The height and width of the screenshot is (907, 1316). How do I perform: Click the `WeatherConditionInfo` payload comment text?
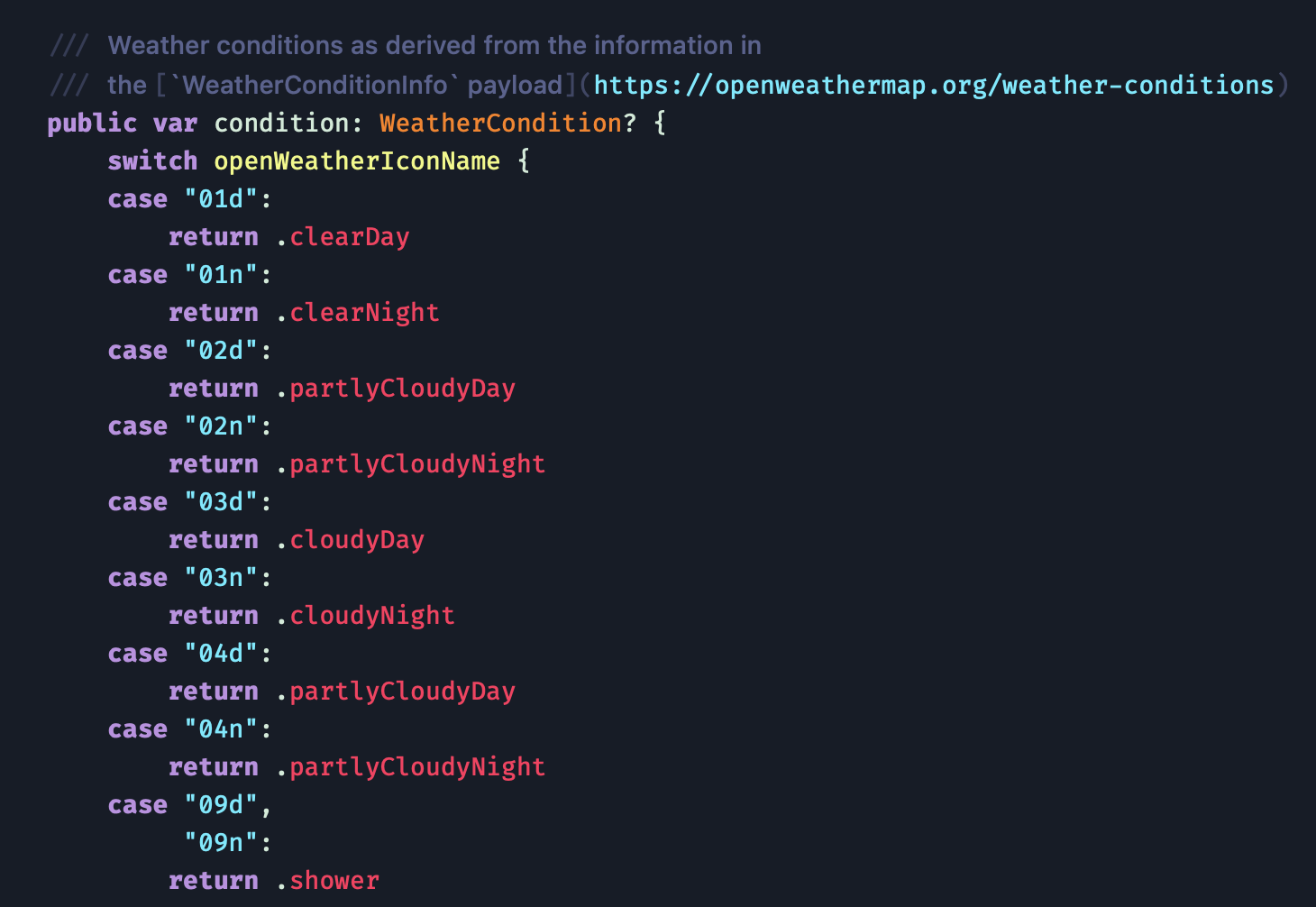[365, 85]
